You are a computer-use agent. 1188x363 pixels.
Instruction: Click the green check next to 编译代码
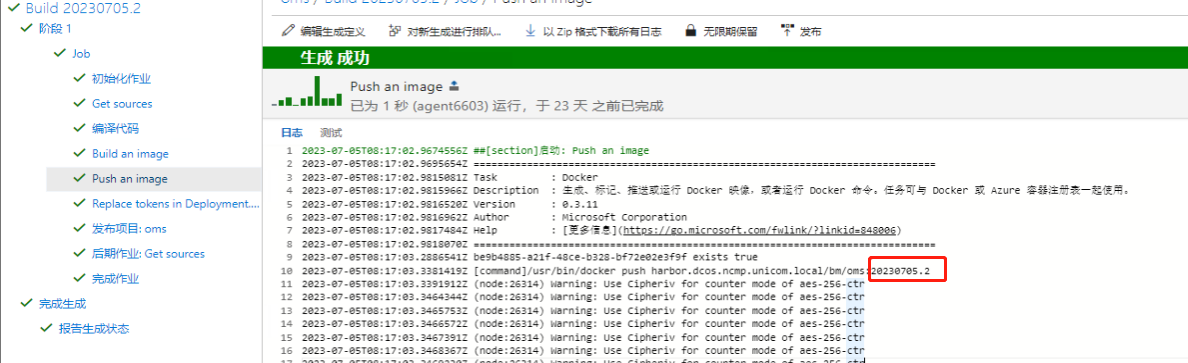(x=79, y=129)
